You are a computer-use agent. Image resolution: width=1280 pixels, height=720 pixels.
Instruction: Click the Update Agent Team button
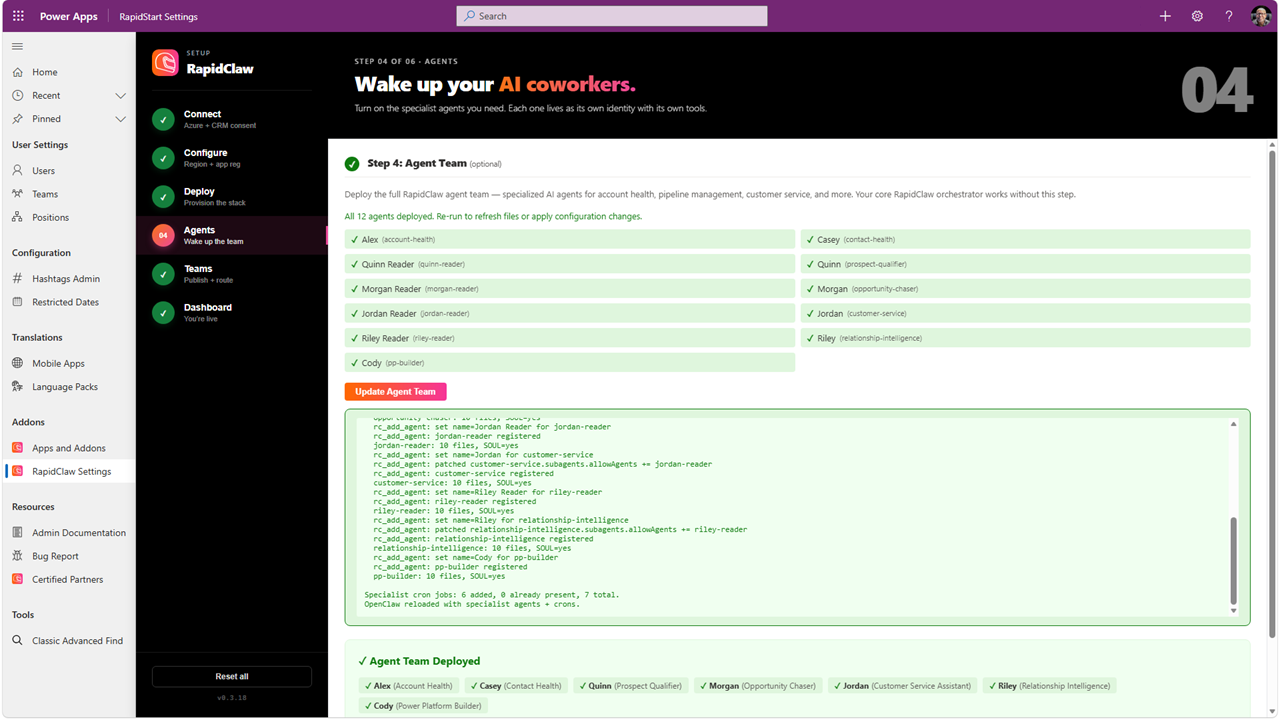tap(396, 391)
